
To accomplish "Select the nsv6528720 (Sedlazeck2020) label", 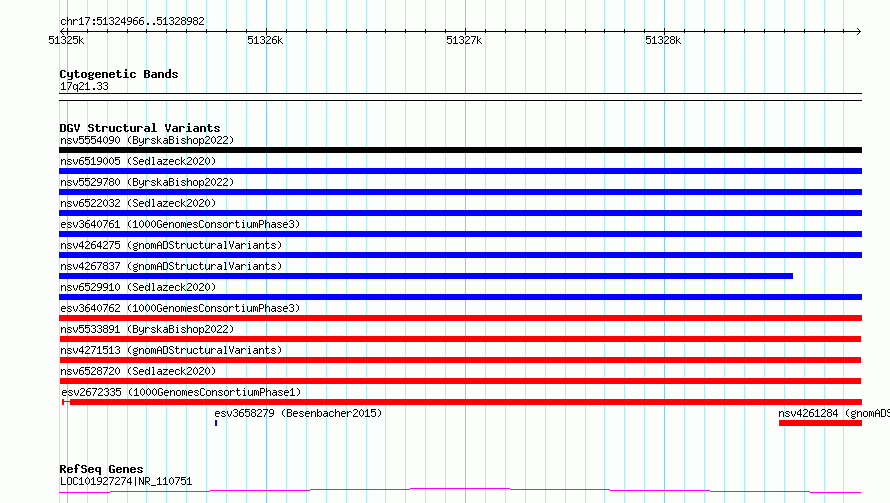I will pyautogui.click(x=138, y=371).
